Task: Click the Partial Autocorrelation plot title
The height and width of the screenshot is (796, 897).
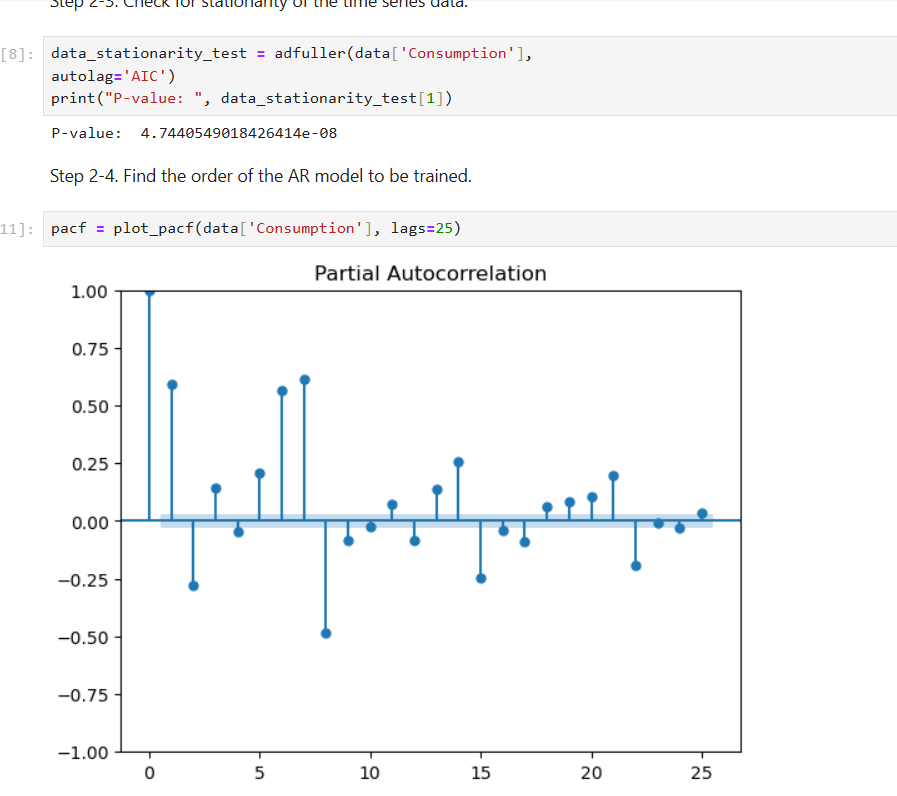Action: (x=430, y=273)
